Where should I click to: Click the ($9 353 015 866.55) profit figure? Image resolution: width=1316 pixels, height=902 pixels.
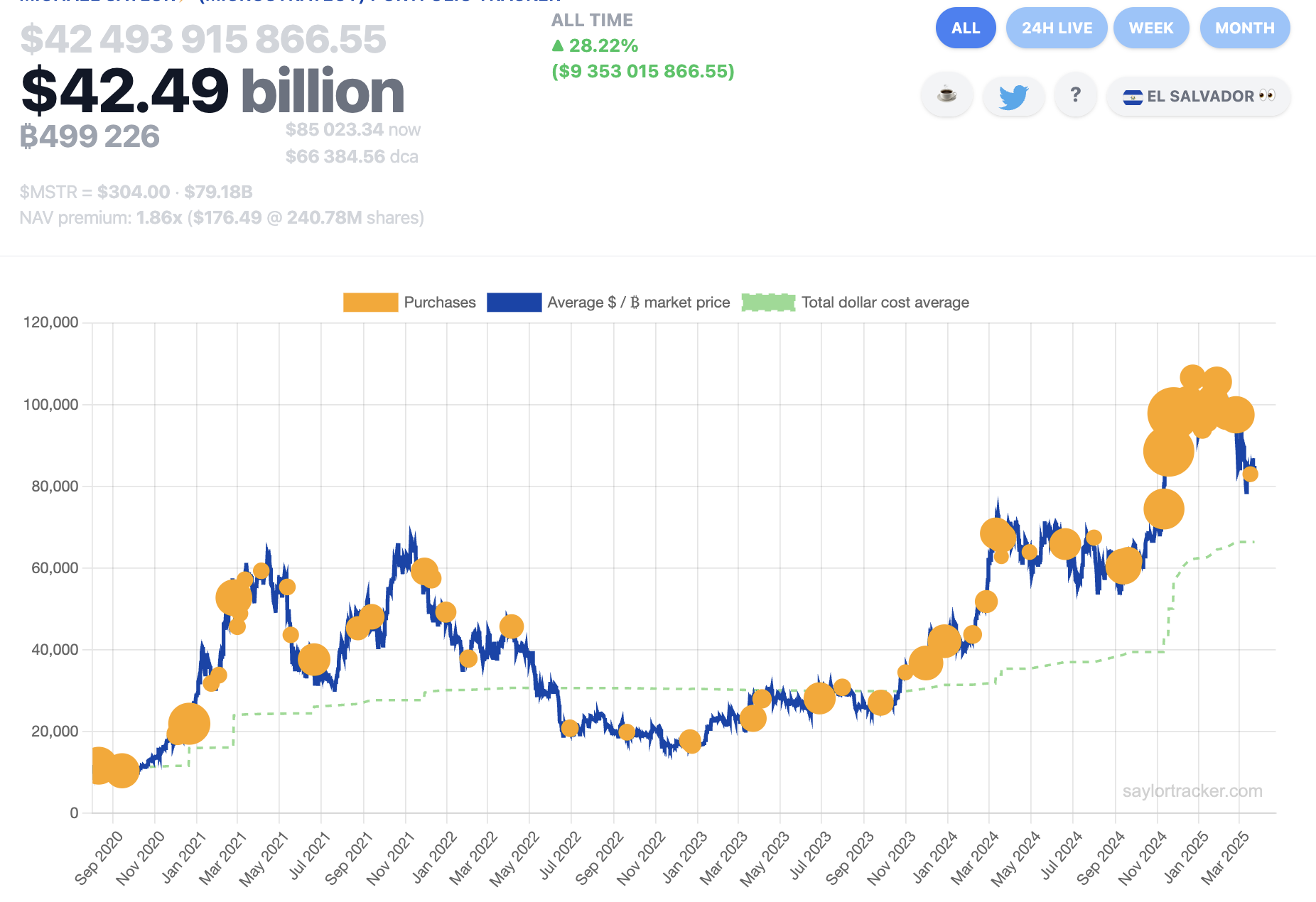point(643,71)
